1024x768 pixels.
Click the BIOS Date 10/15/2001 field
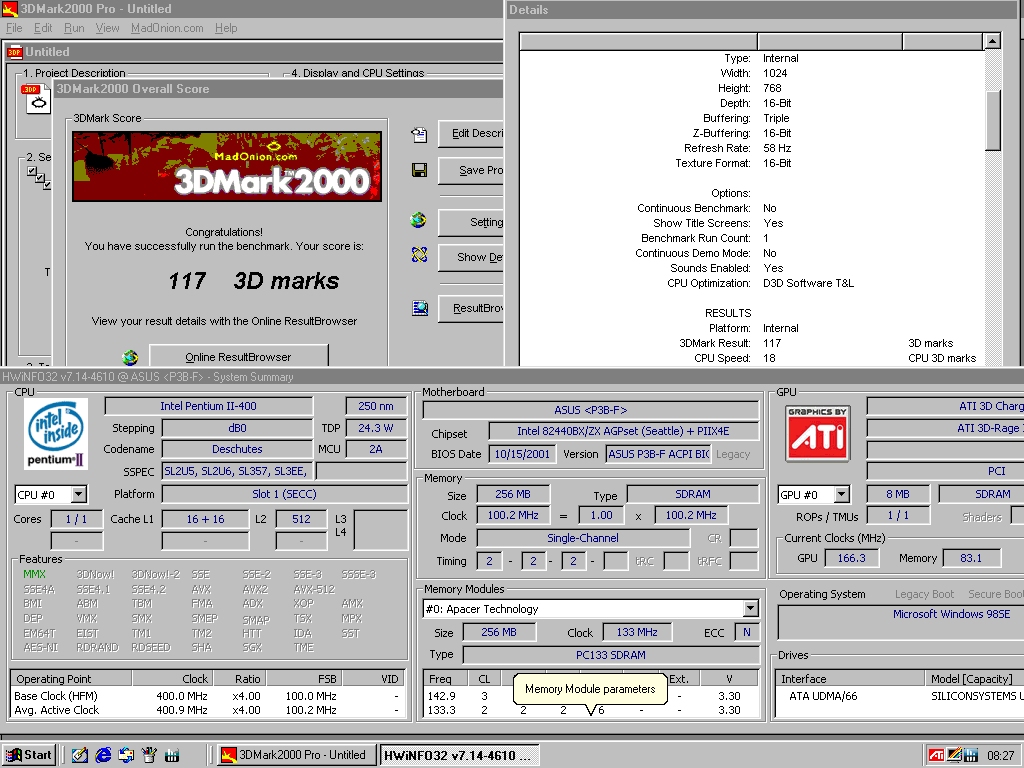[522, 454]
